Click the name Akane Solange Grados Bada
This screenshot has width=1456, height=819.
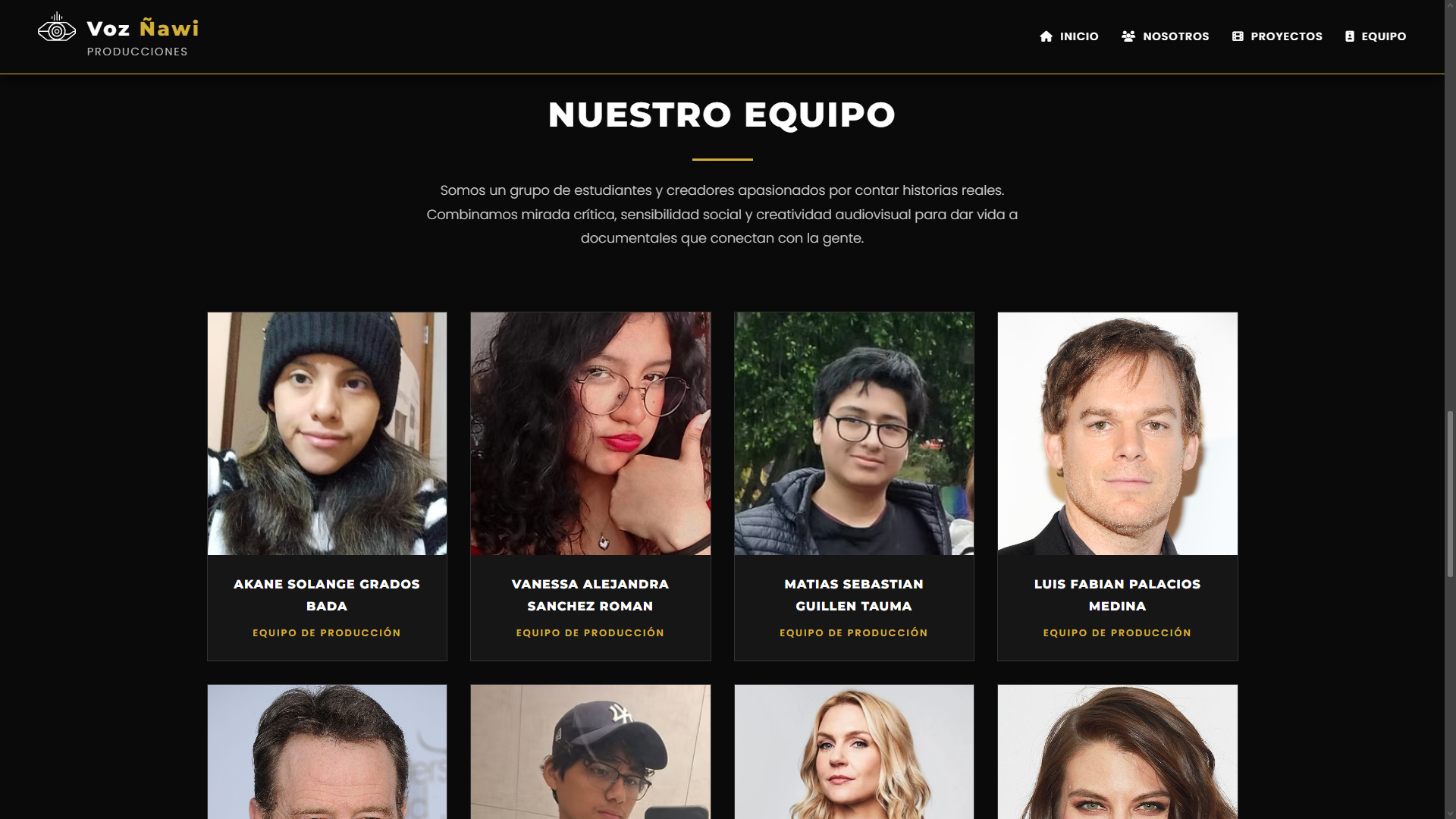click(x=327, y=595)
